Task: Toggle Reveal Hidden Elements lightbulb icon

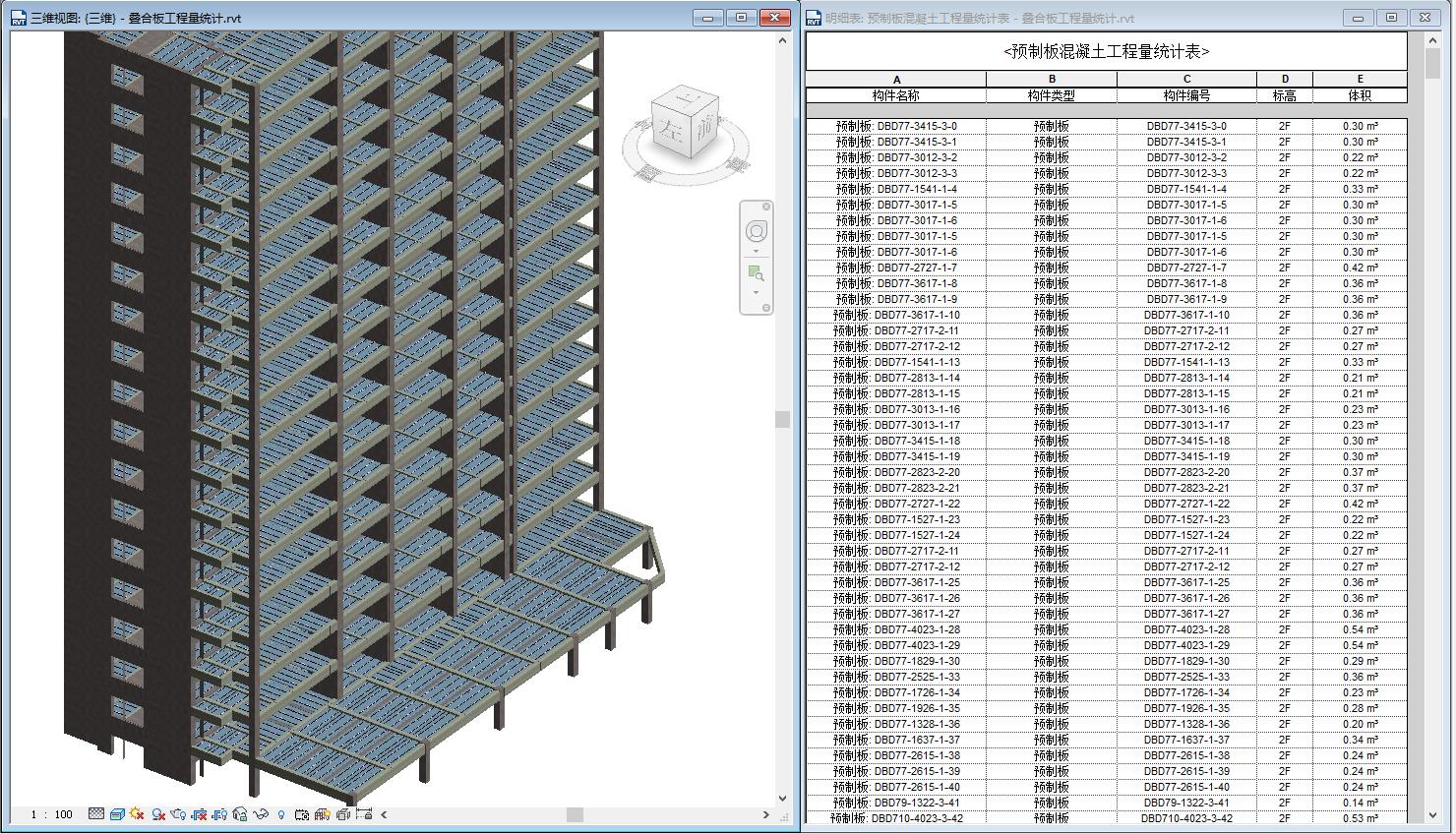Action: [281, 814]
